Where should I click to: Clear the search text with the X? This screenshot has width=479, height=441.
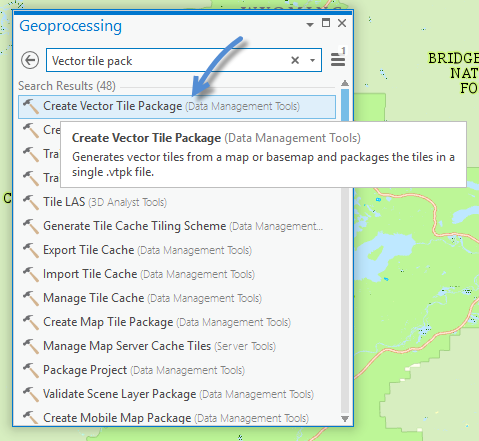point(295,60)
